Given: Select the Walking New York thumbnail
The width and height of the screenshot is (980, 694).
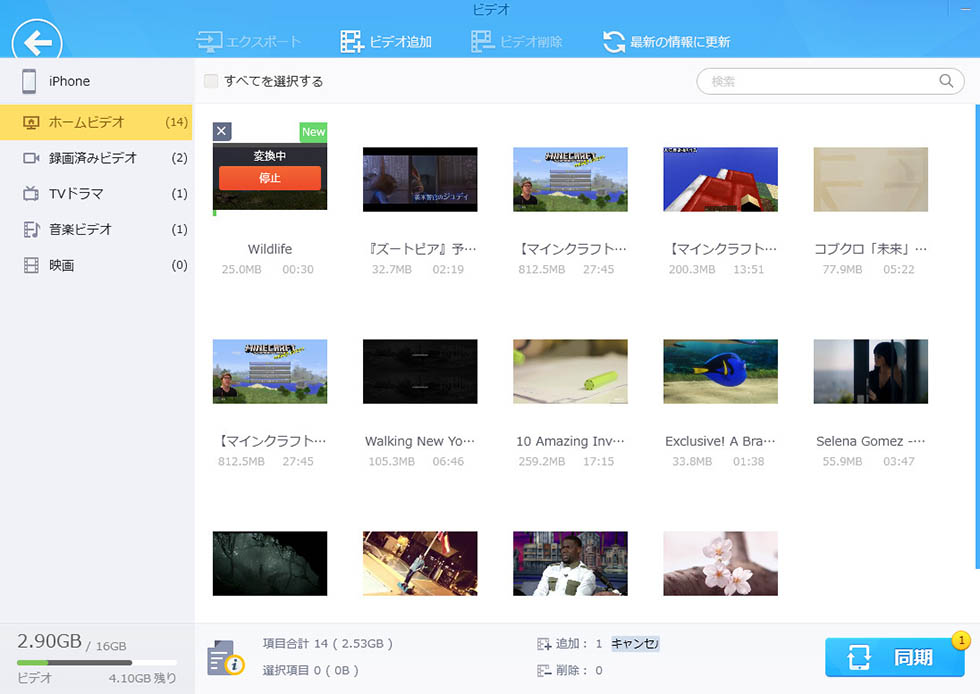Looking at the screenshot, I should (x=420, y=371).
